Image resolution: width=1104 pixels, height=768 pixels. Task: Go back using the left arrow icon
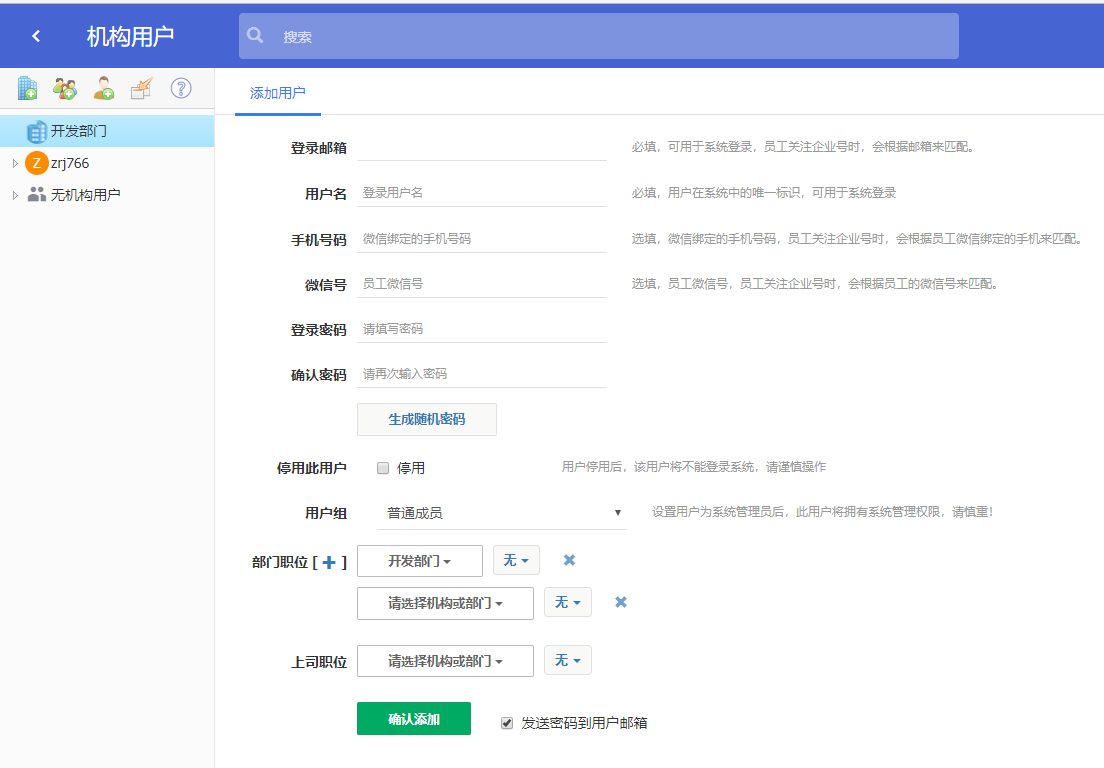pyautogui.click(x=36, y=36)
